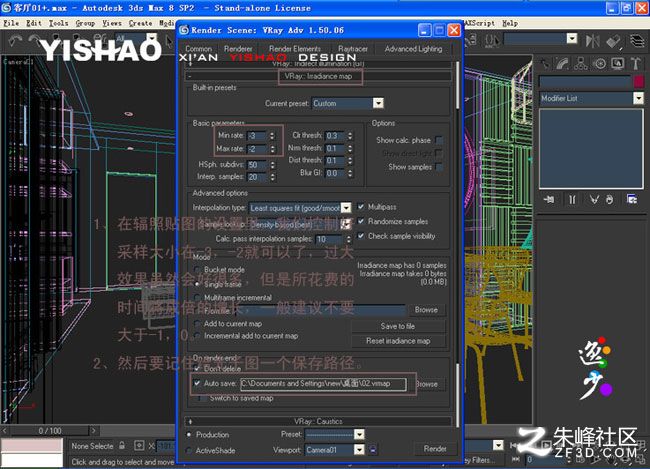
Task: Click the Mirror tool icon
Action: click(593, 41)
